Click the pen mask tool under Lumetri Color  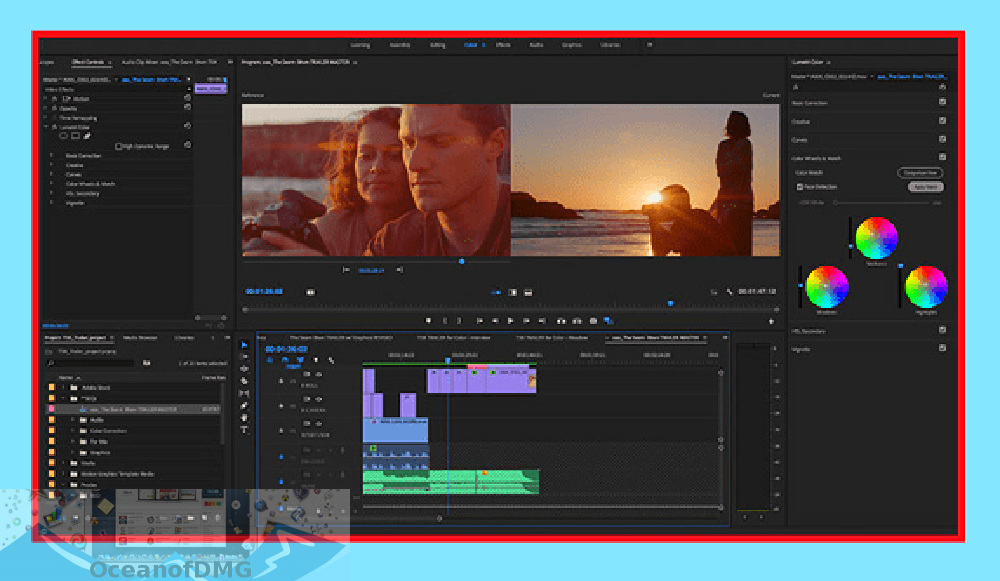pyautogui.click(x=87, y=136)
